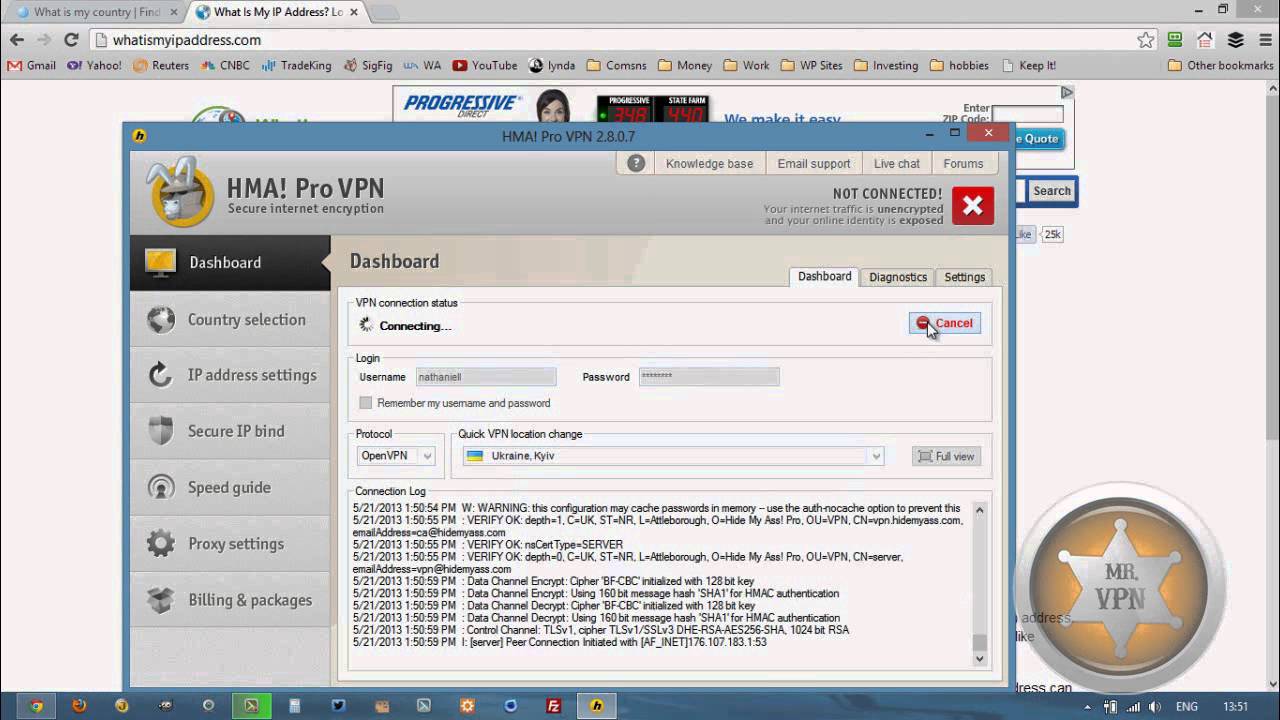Click the red X not-connected status icon
This screenshot has height=720, width=1280.
click(x=972, y=206)
